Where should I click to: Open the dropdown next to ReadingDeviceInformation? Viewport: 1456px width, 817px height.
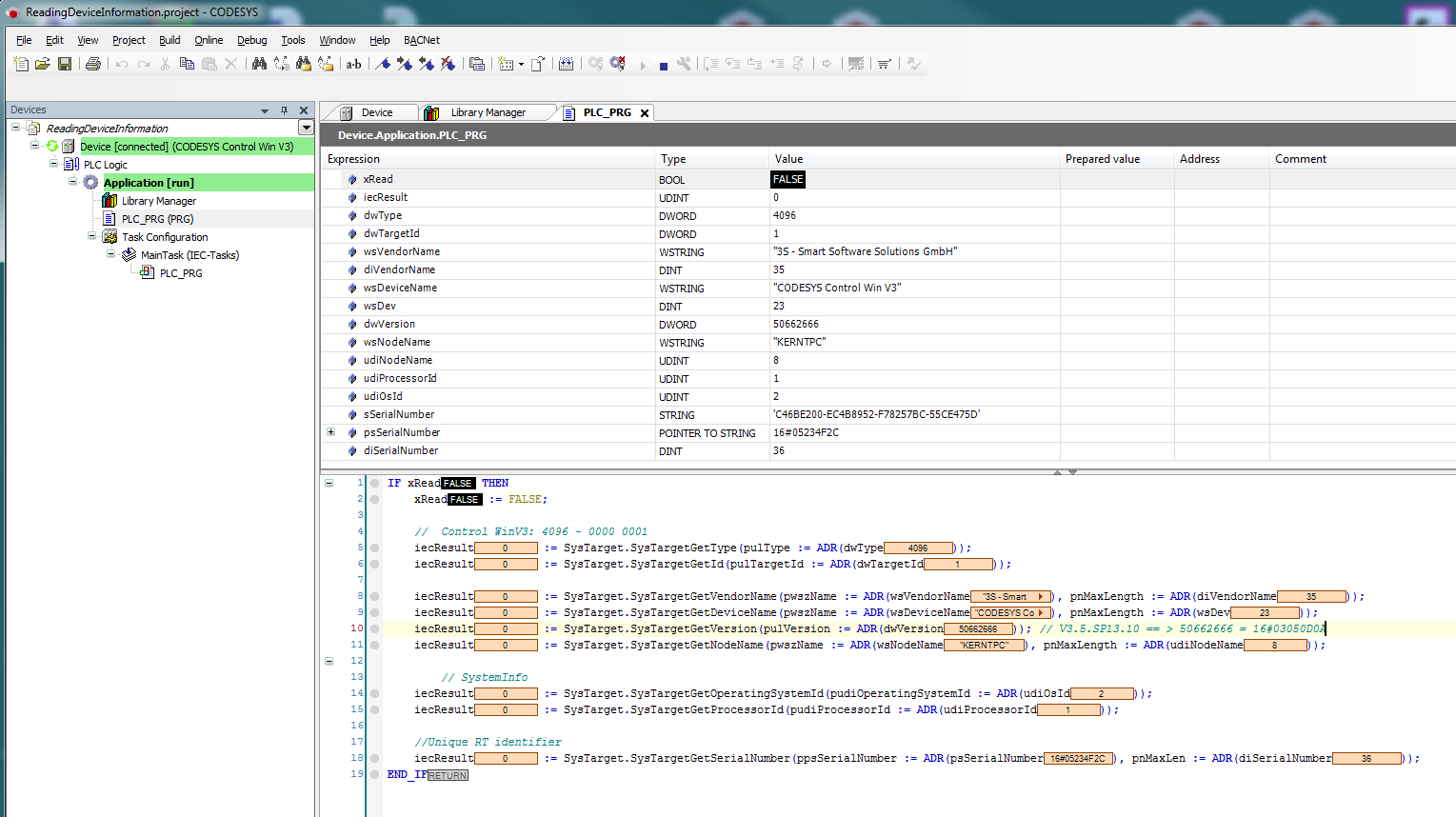[306, 128]
